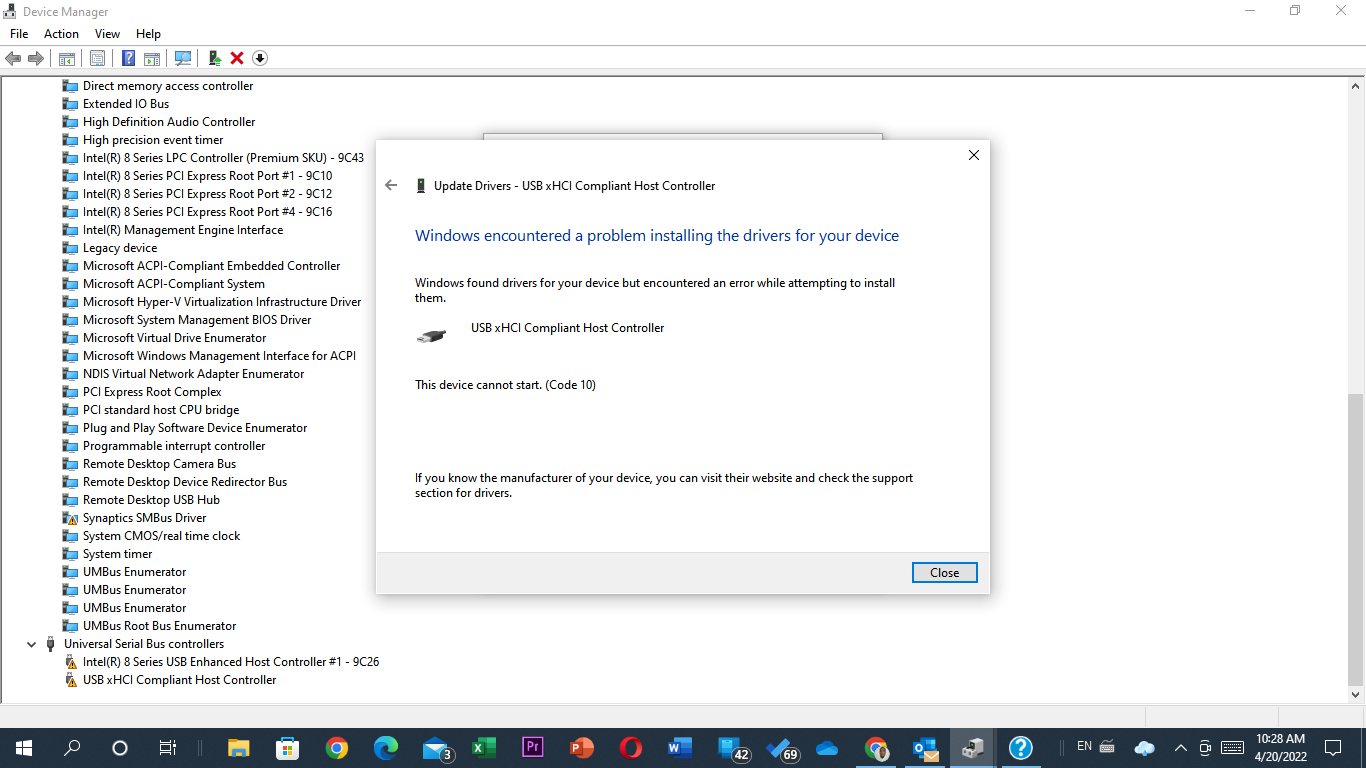Click the Uninstall device red X icon
1366x768 pixels.
point(237,58)
